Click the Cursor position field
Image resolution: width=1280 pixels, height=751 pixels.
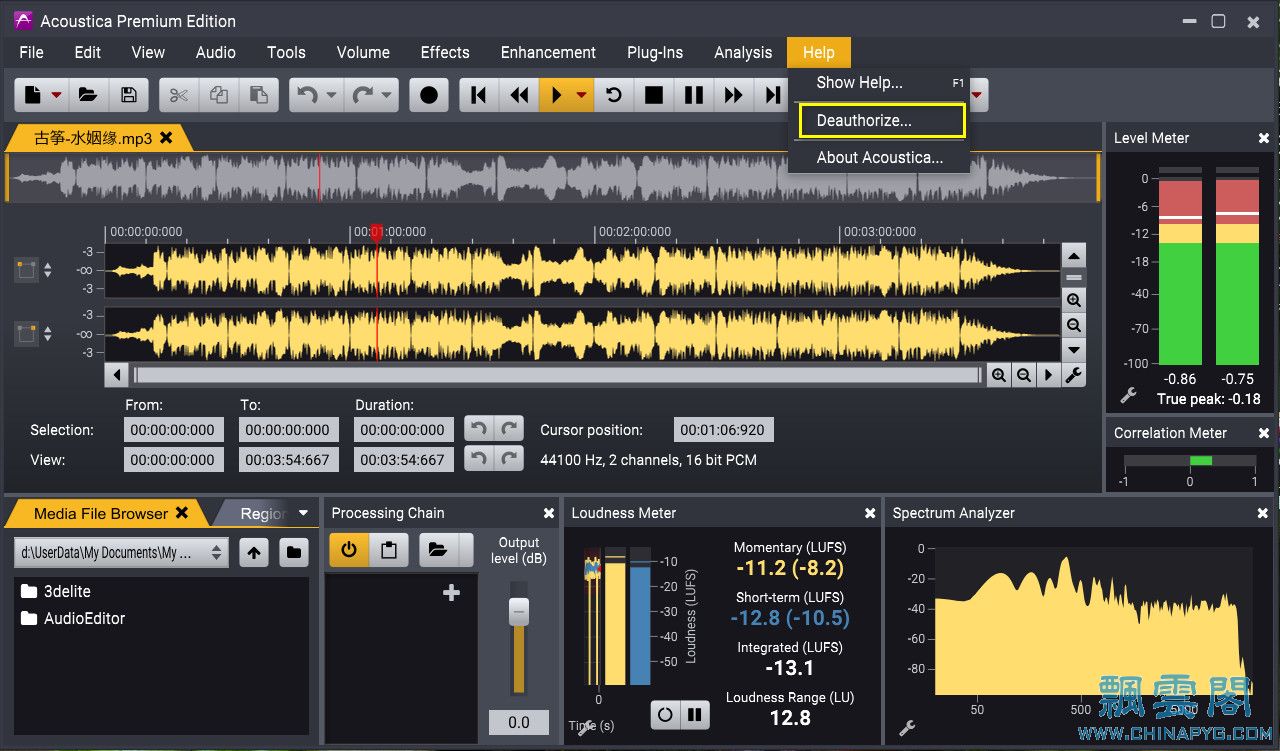tap(723, 430)
